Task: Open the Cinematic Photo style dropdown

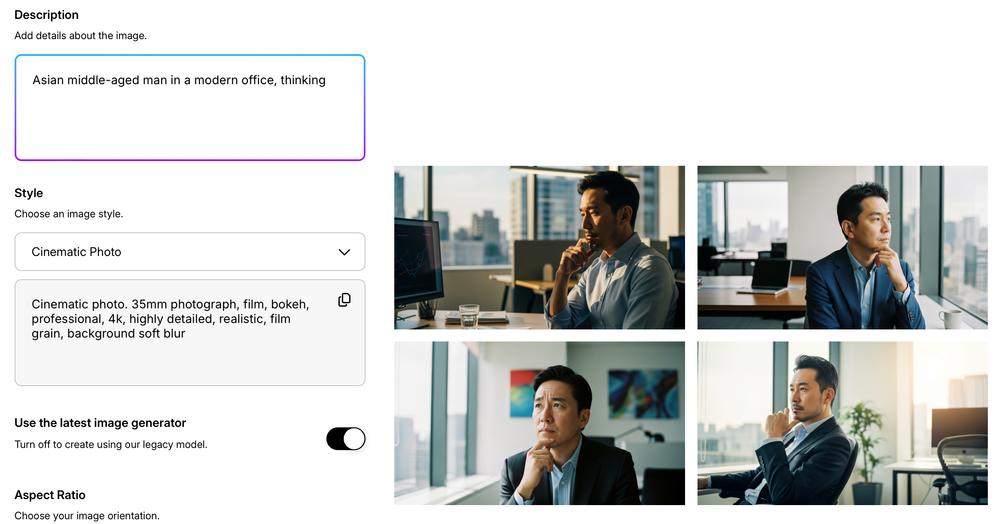Action: [190, 252]
